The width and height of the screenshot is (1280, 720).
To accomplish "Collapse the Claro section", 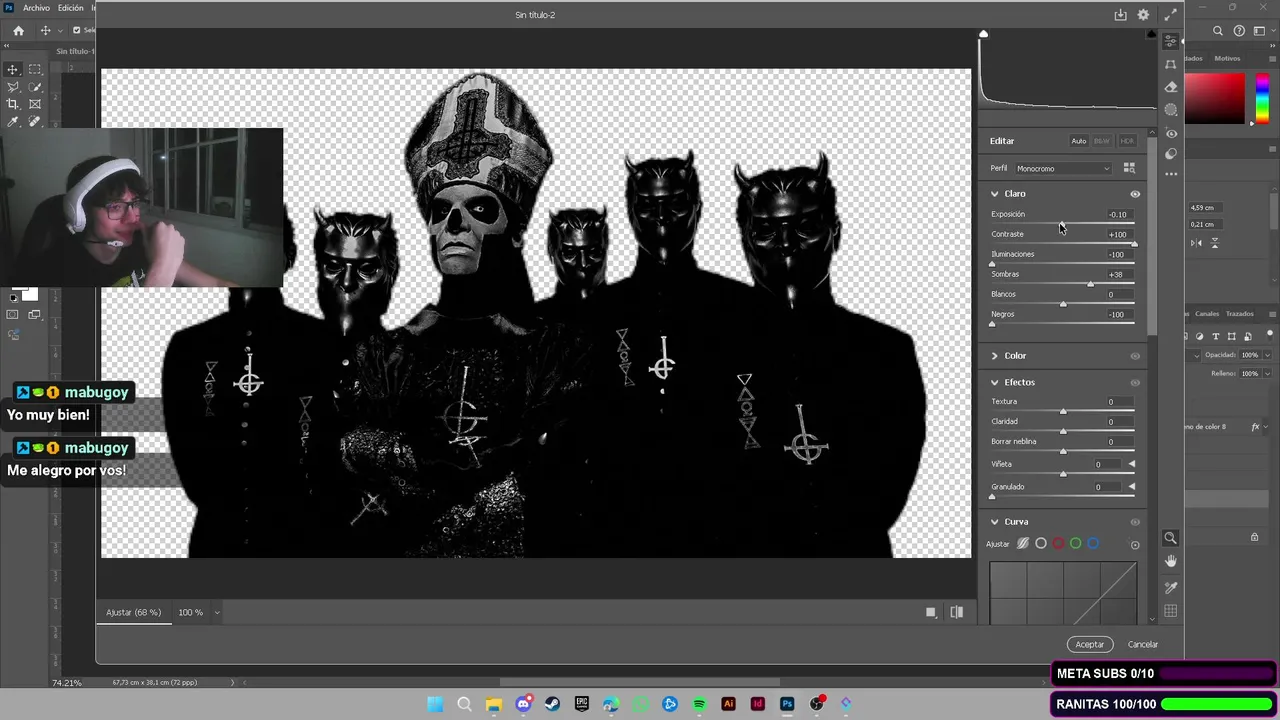I will point(995,194).
